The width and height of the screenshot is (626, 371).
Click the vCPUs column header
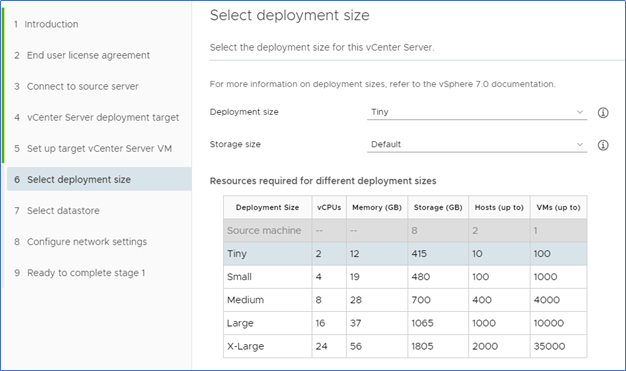[329, 207]
